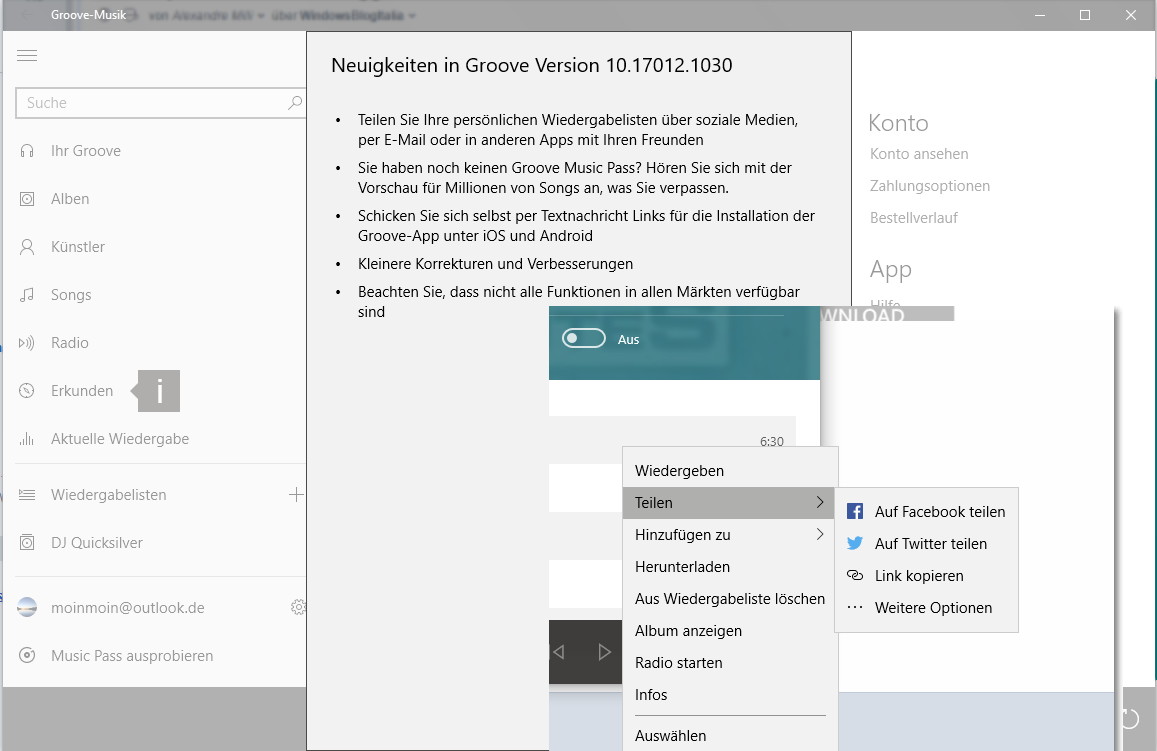
Task: Choose Auswählen in the context menu
Action: click(x=731, y=736)
